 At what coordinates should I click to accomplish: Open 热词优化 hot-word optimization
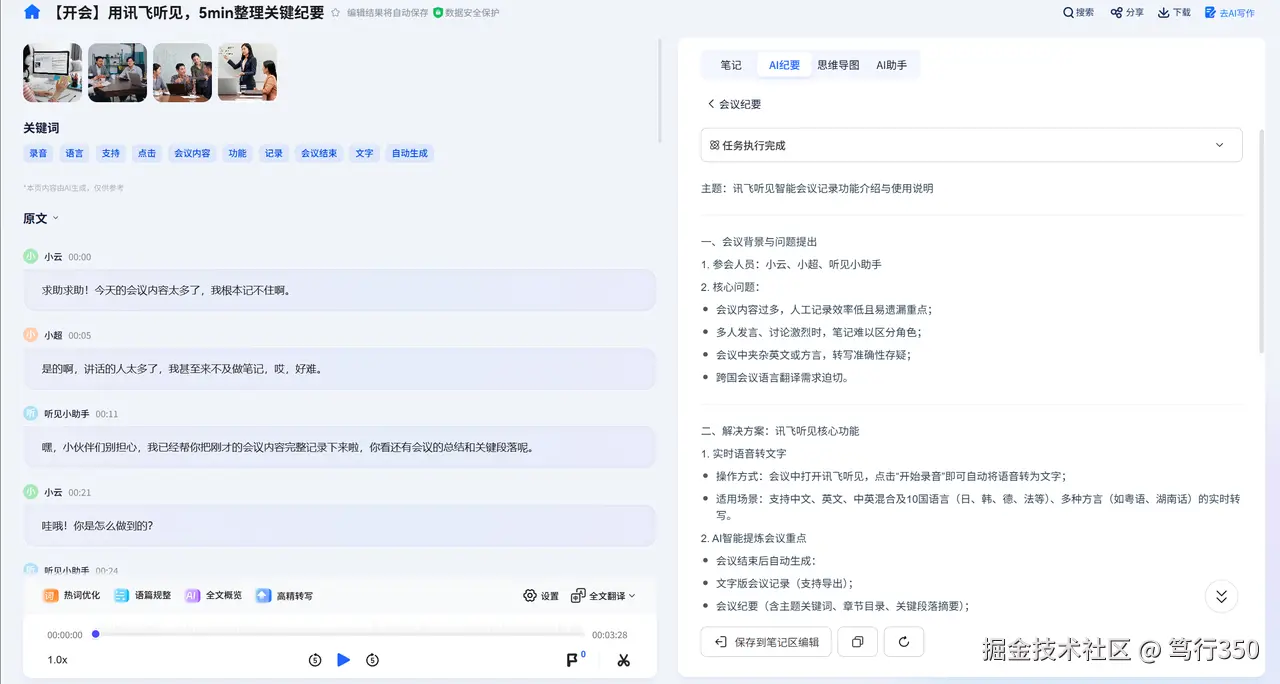tap(72, 595)
